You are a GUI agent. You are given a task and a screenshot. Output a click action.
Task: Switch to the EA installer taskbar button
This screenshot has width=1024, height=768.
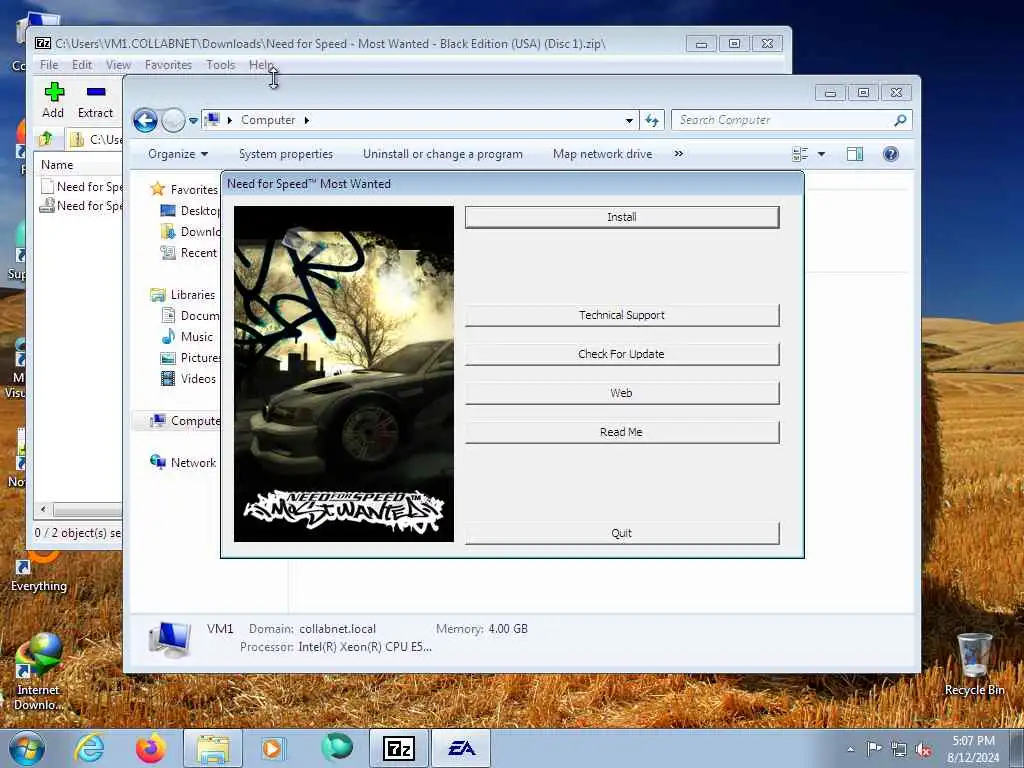461,748
